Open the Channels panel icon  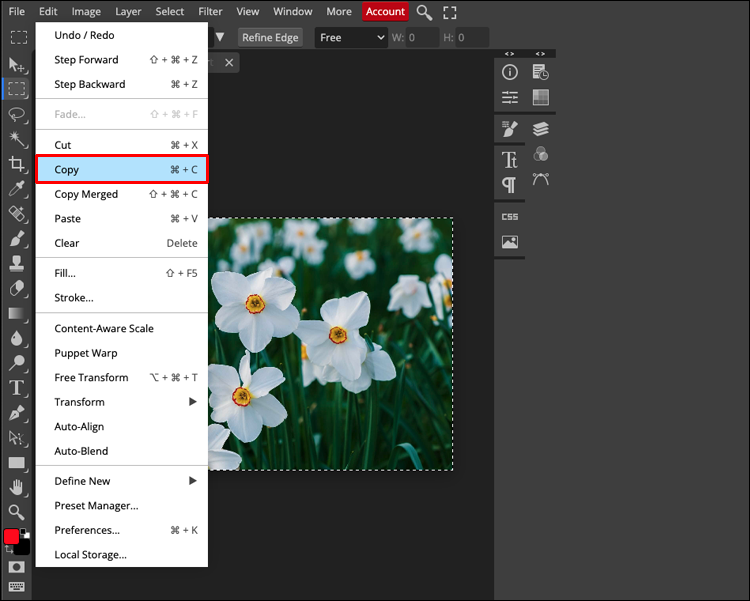pos(541,154)
